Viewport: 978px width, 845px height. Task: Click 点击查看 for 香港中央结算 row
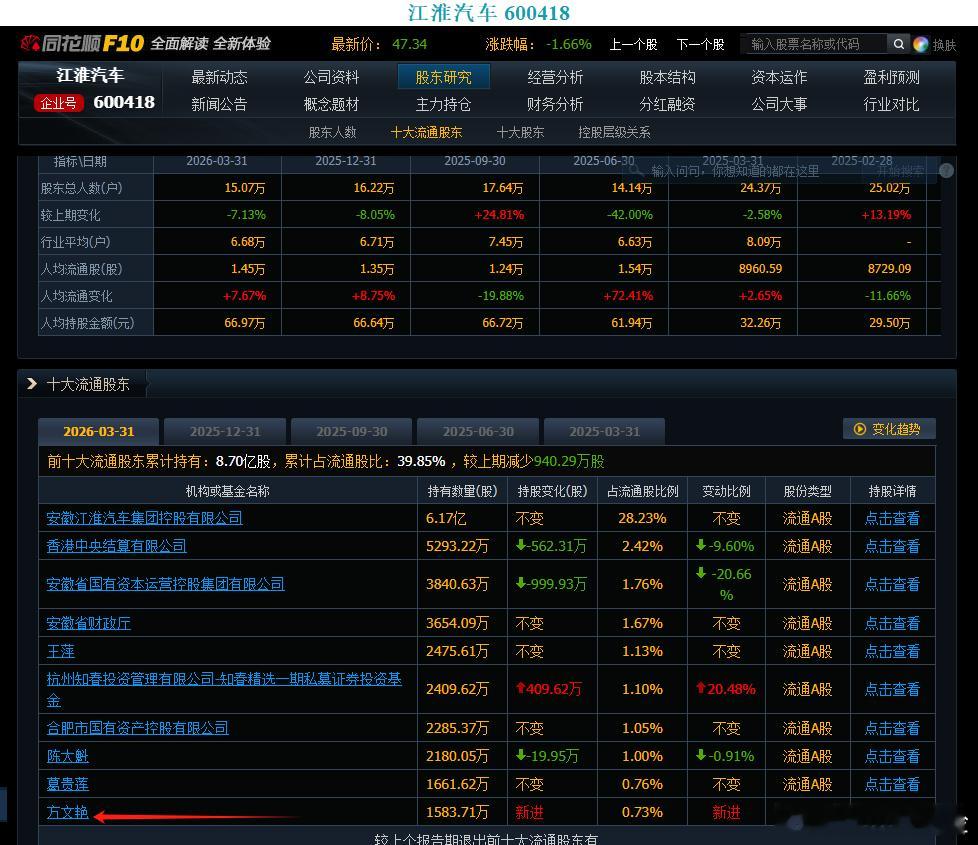pos(892,546)
